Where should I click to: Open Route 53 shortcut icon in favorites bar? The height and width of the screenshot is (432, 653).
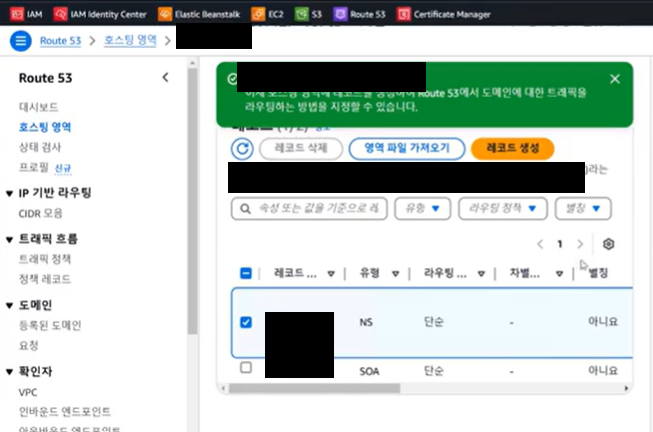340,14
